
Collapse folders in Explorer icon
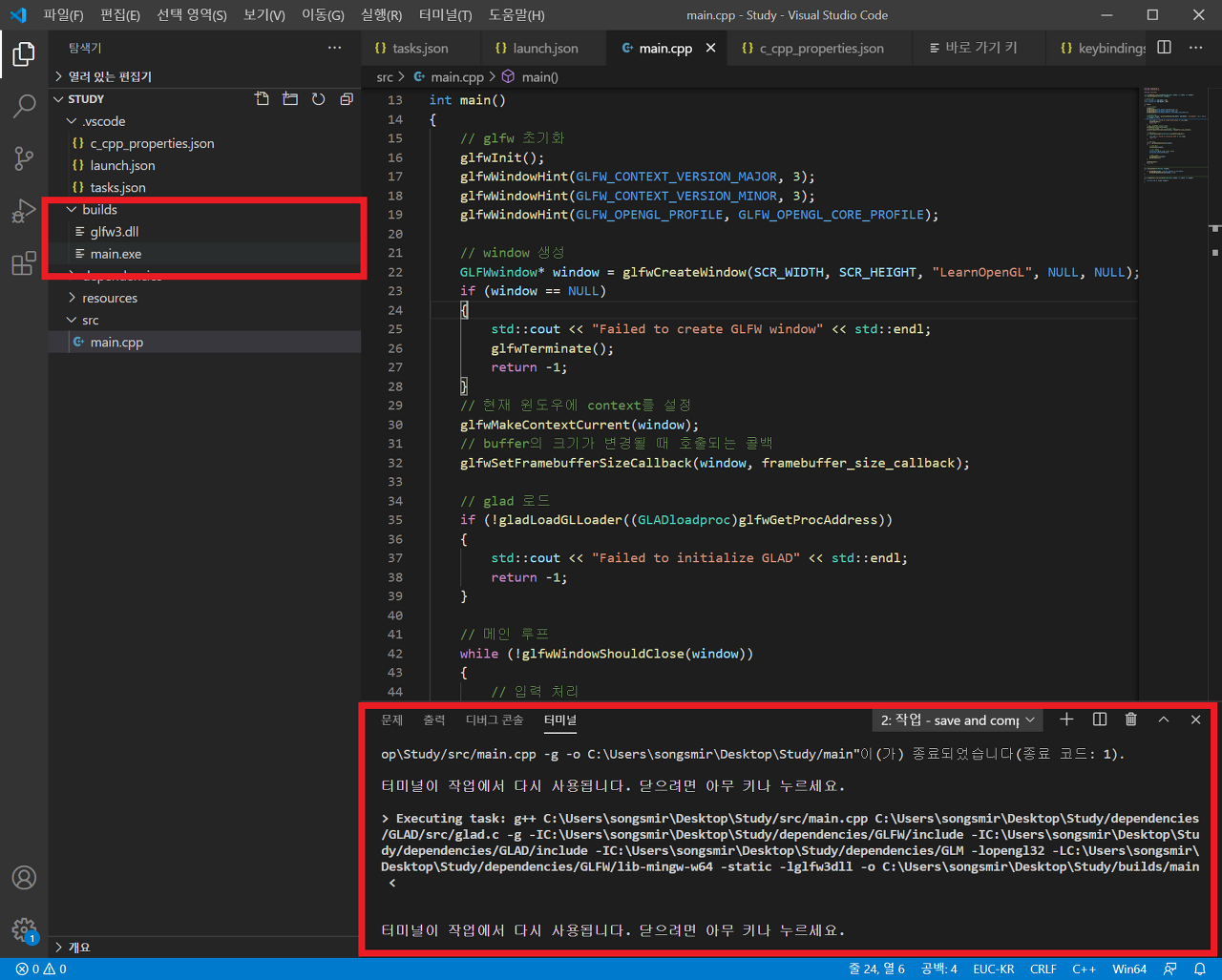click(346, 98)
